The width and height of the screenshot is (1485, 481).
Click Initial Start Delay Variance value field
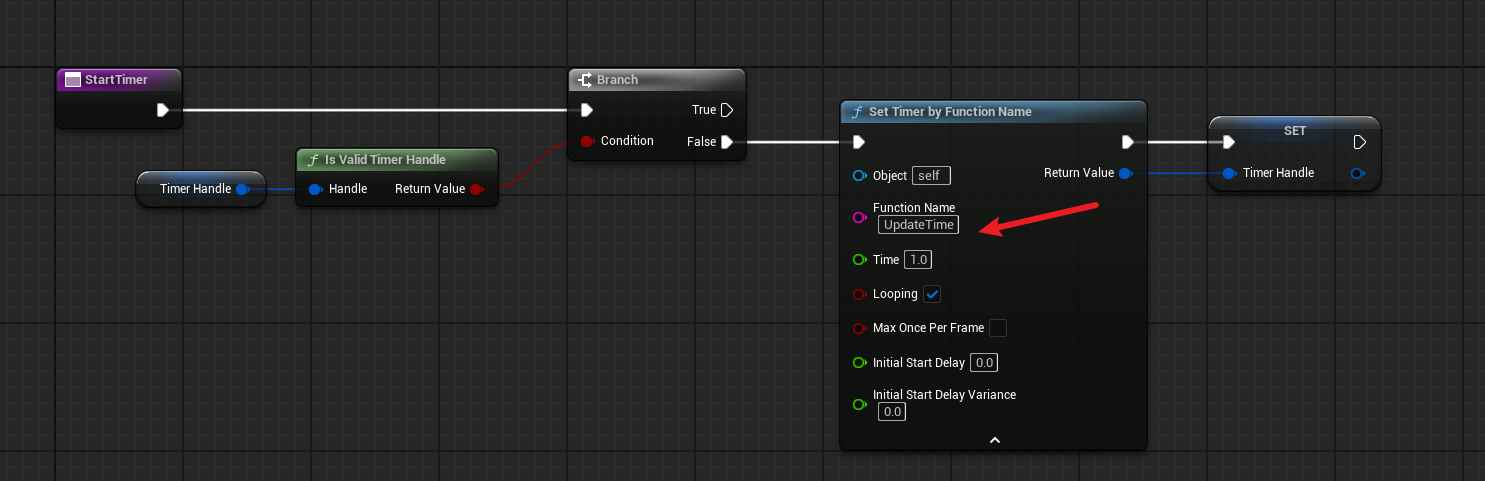[x=892, y=412]
